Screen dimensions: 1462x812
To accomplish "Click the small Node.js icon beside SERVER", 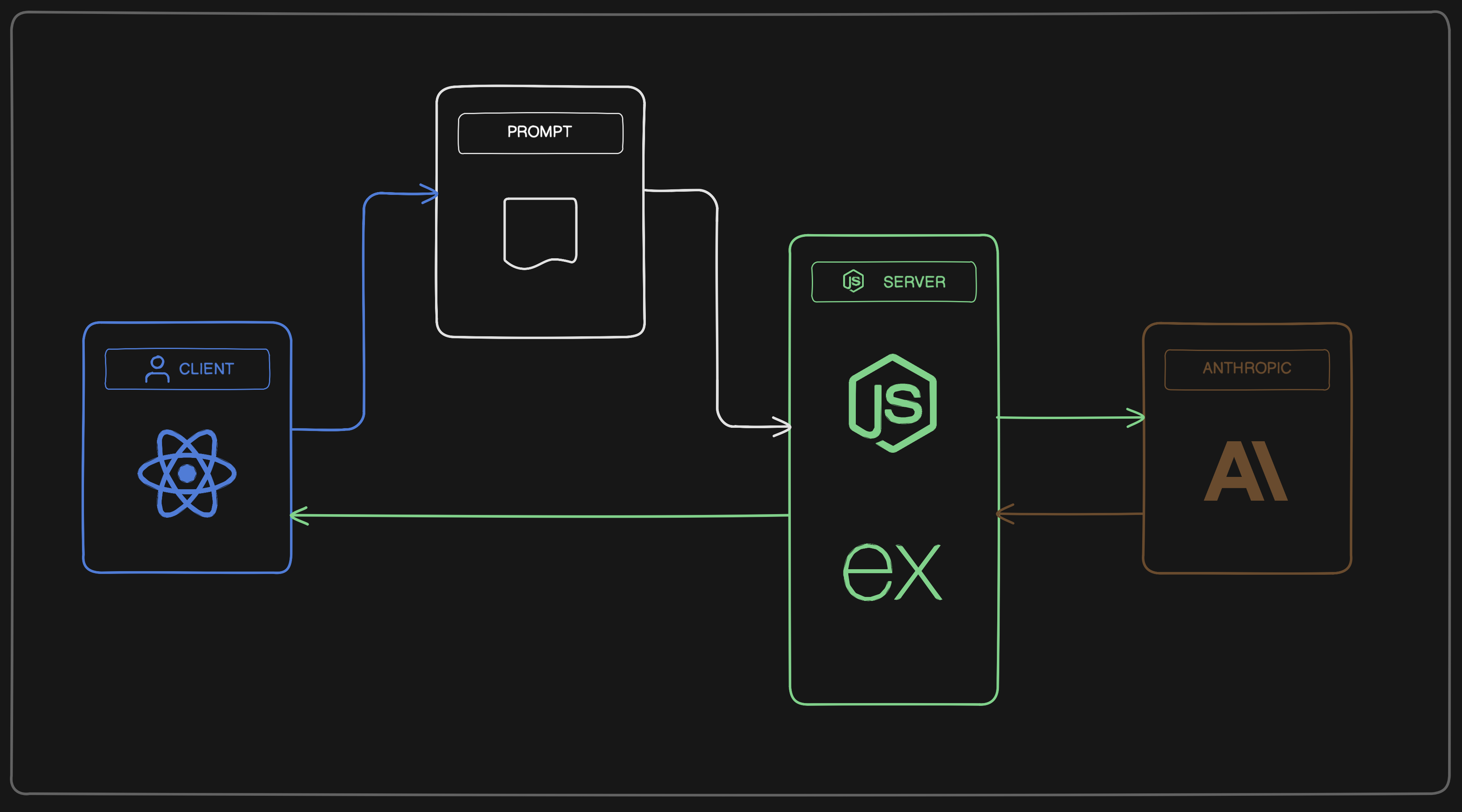I will click(853, 282).
